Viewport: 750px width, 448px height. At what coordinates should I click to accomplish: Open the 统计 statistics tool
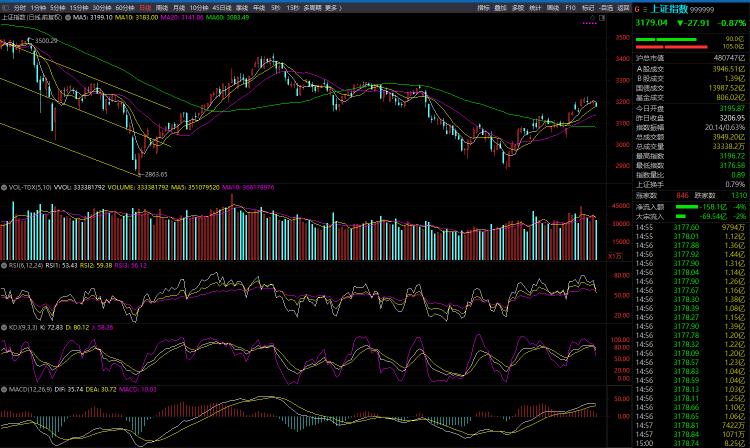535,7
